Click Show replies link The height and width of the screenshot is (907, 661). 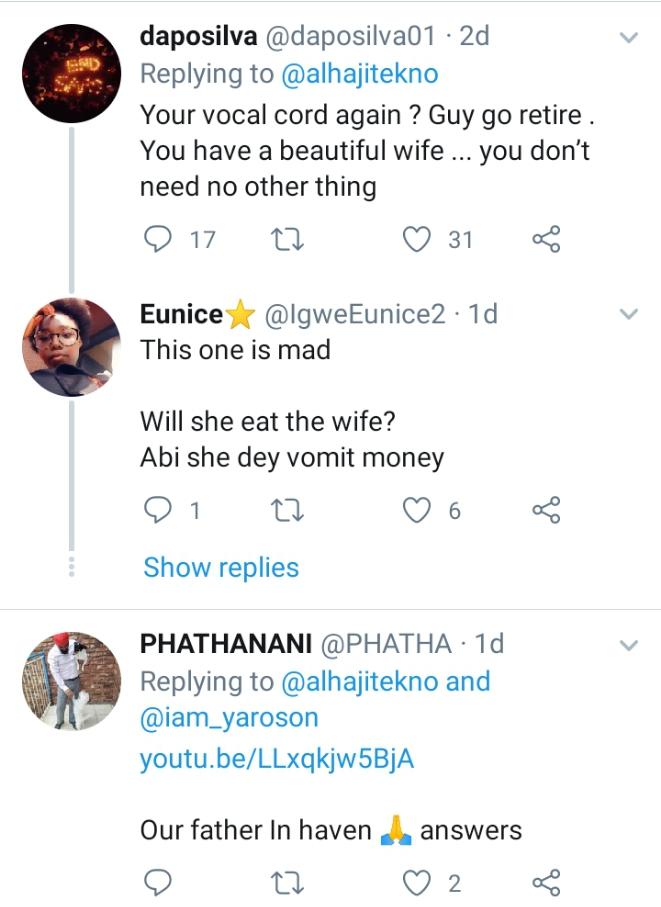[x=221, y=567]
